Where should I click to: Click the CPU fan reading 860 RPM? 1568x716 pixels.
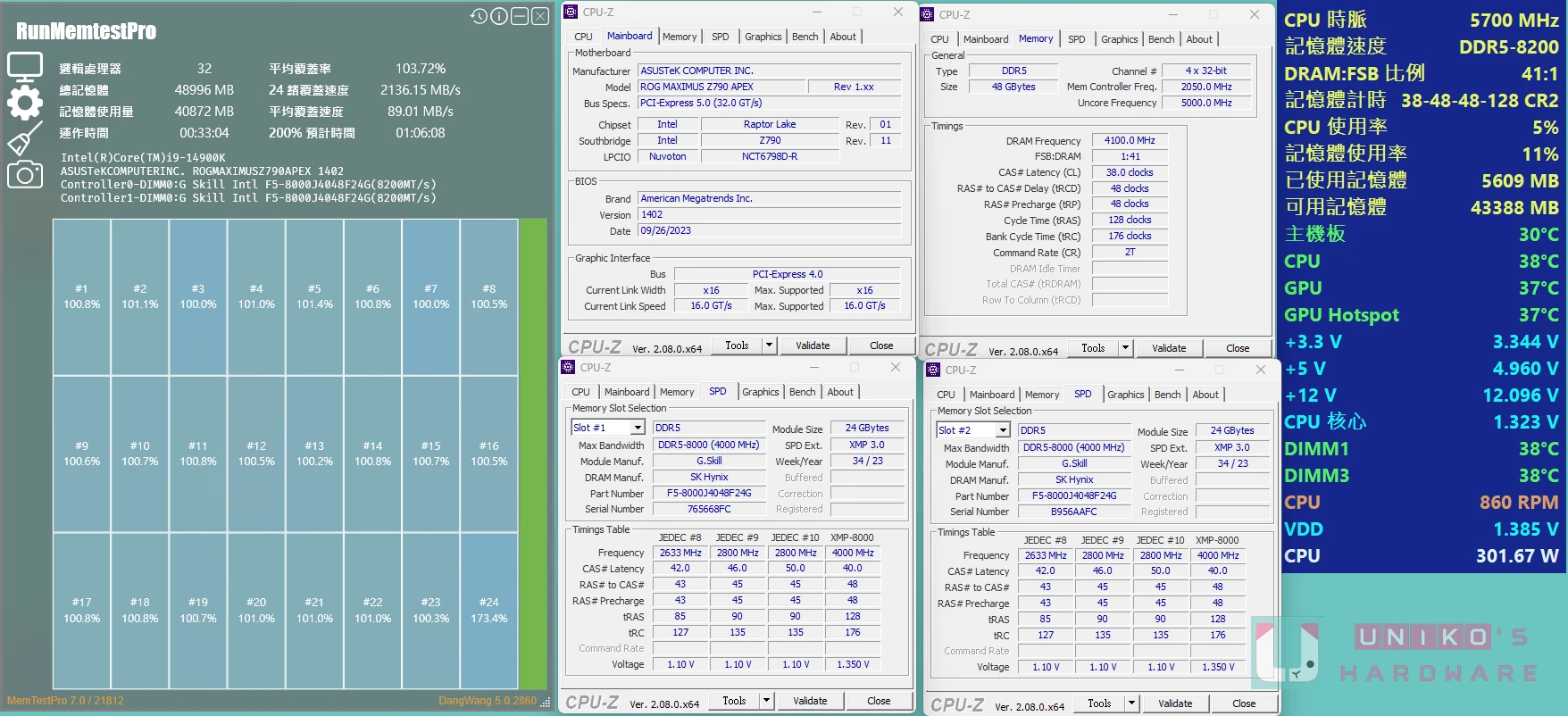pos(1519,503)
